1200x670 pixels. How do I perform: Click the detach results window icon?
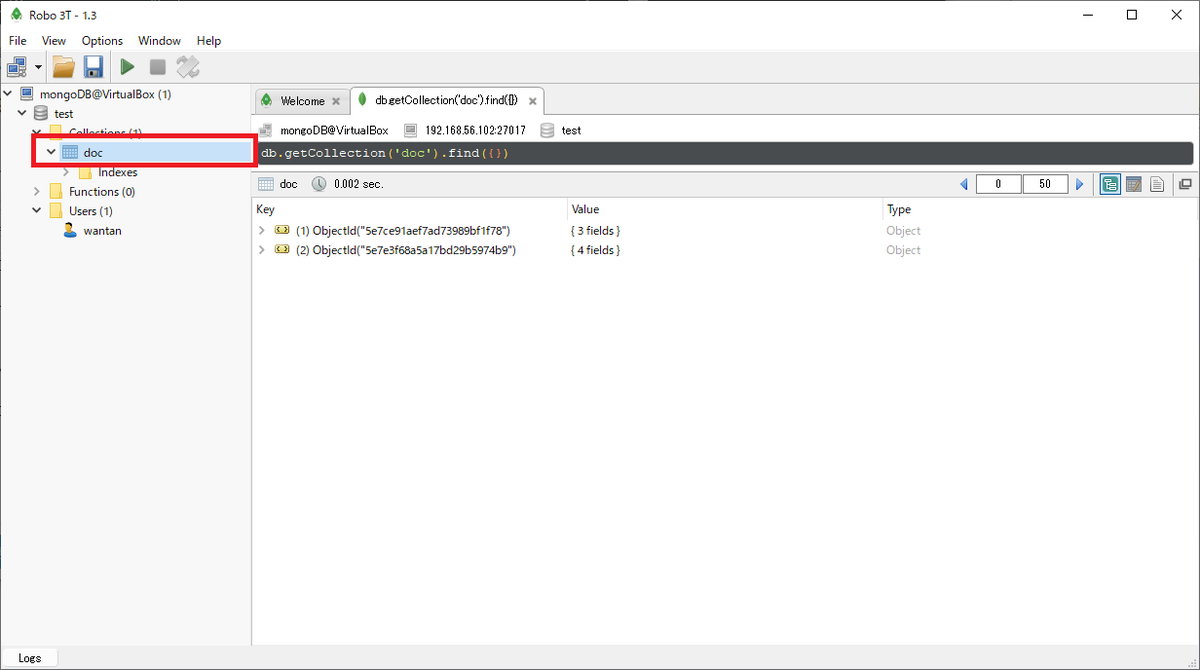[1185, 184]
